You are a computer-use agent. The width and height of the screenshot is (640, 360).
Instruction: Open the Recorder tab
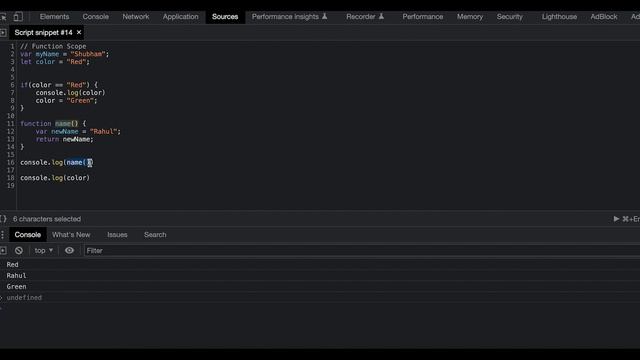[x=365, y=17]
